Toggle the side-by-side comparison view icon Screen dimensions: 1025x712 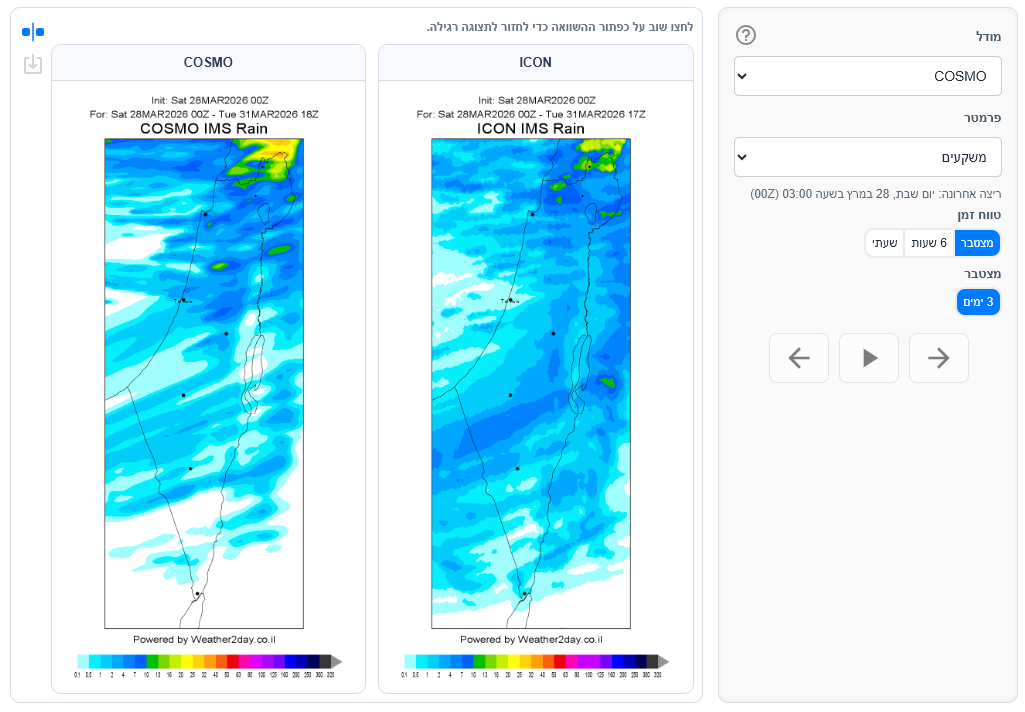pyautogui.click(x=33, y=32)
